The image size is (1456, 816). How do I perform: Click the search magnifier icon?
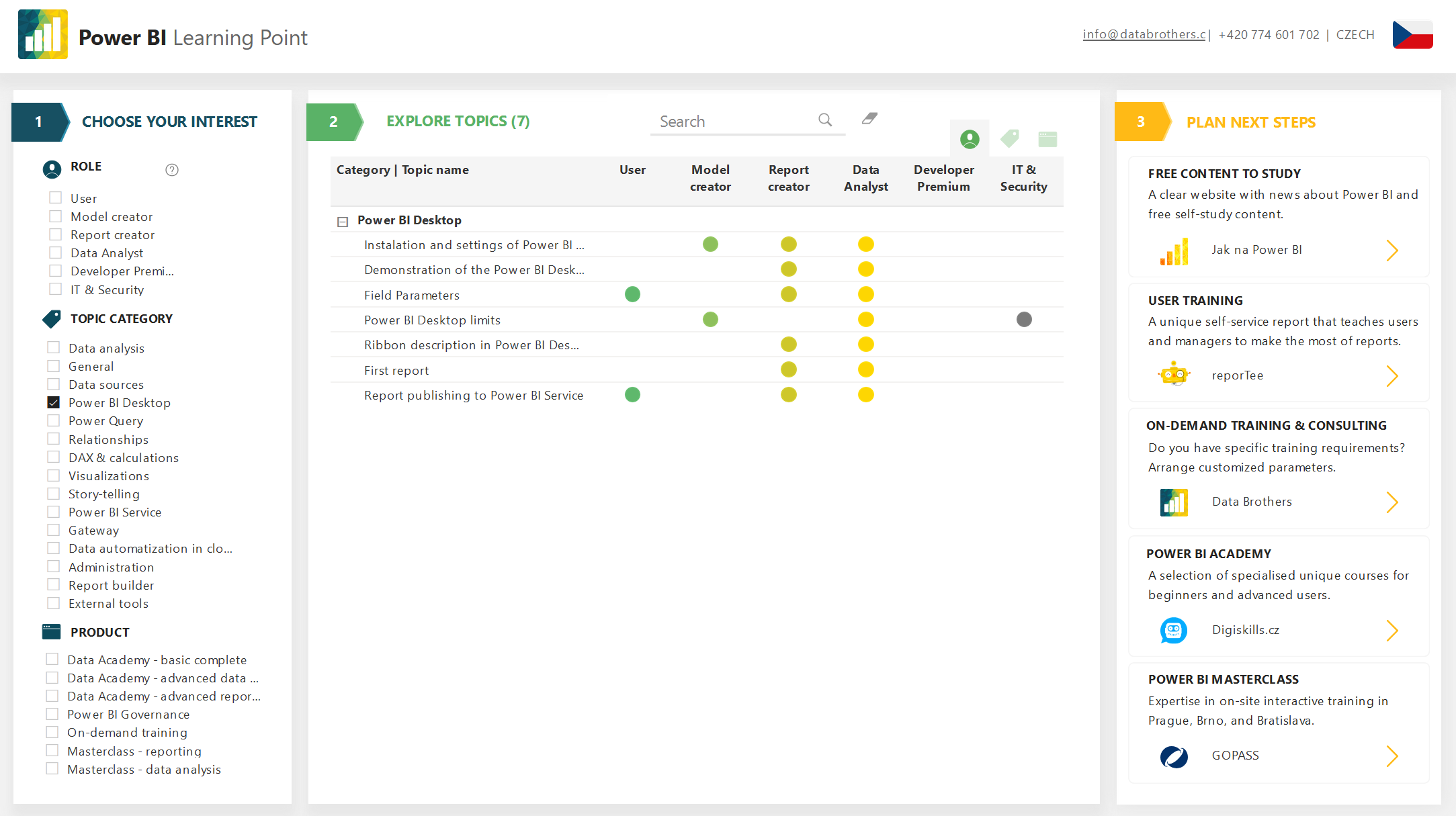coord(825,120)
